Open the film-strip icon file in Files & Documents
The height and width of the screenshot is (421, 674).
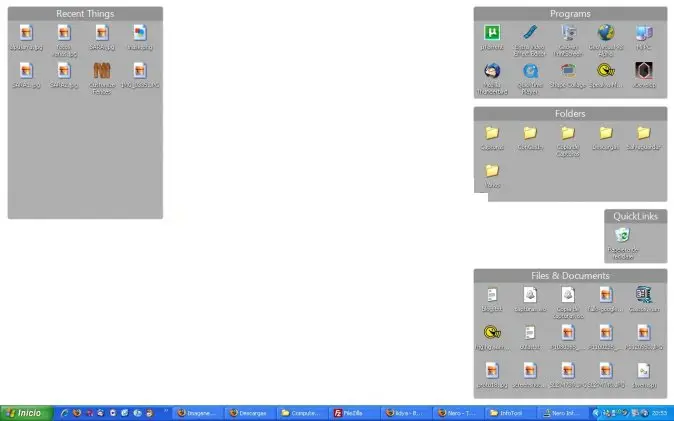pos(643,295)
